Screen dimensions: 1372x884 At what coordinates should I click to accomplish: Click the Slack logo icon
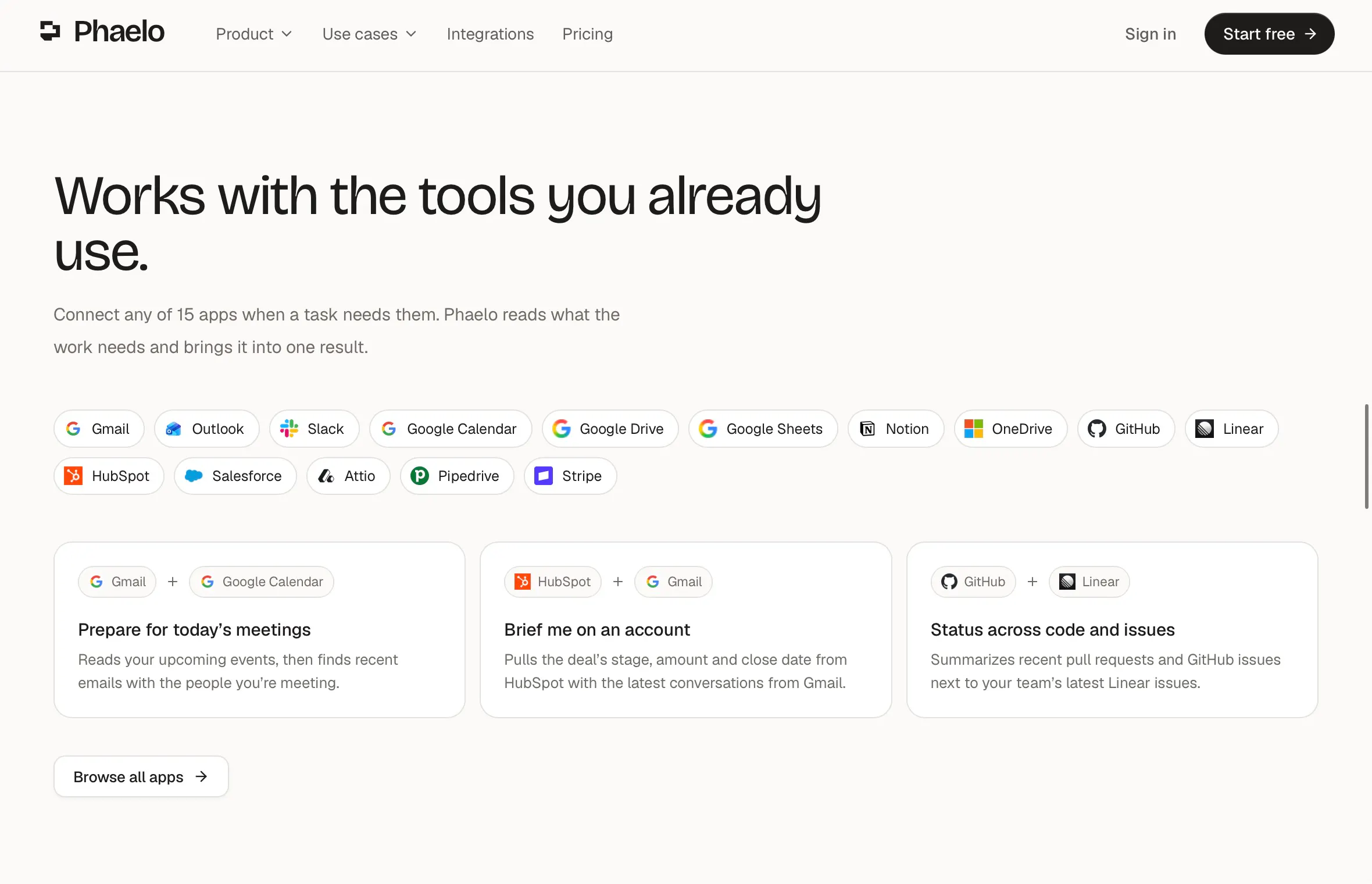tap(289, 429)
